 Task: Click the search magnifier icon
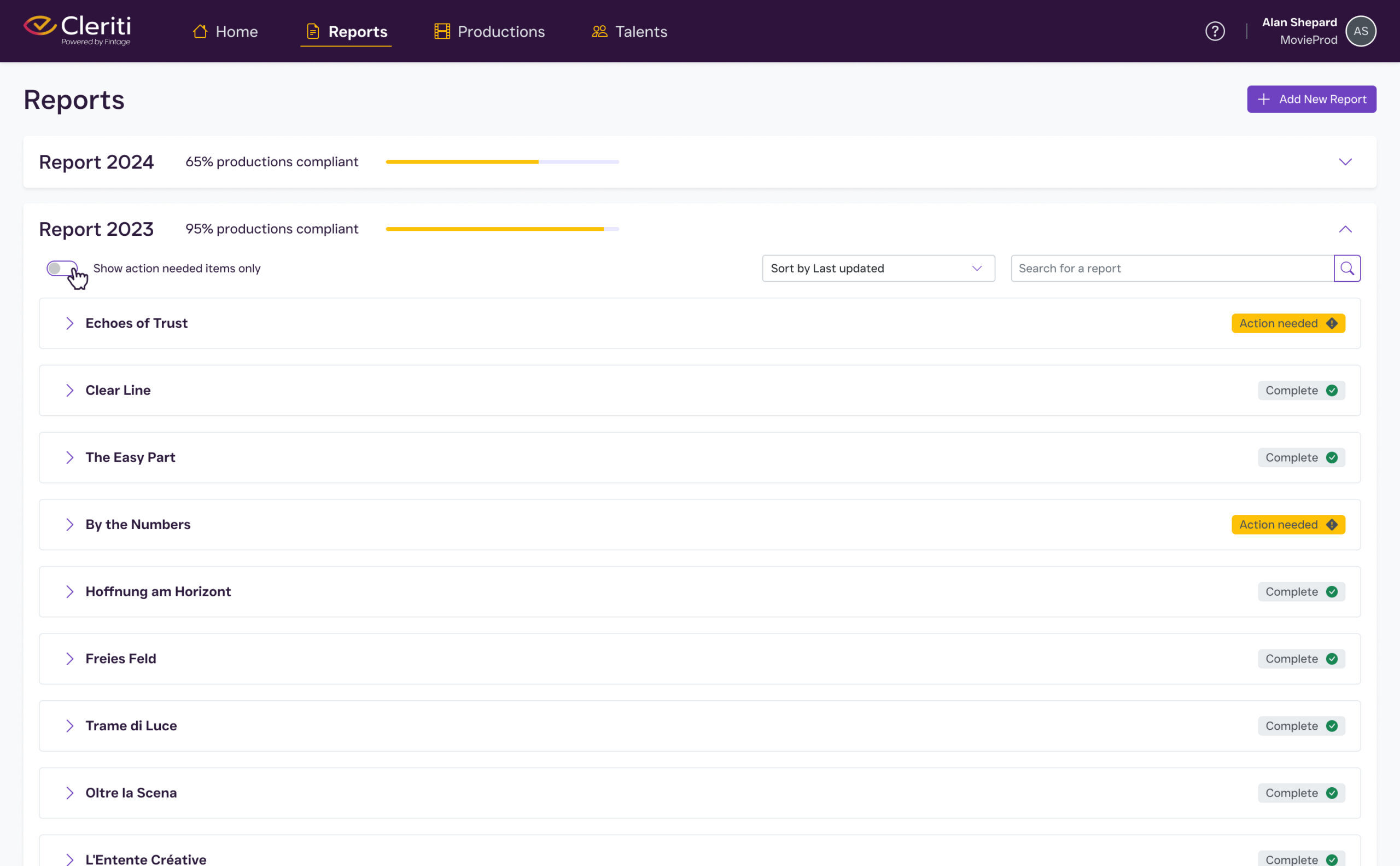coord(1347,268)
